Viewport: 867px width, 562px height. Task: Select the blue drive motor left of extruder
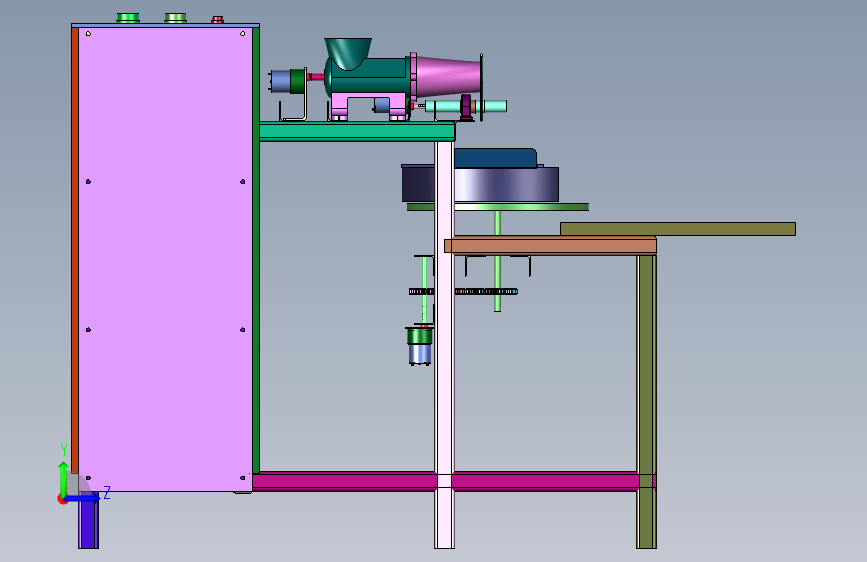tap(281, 81)
